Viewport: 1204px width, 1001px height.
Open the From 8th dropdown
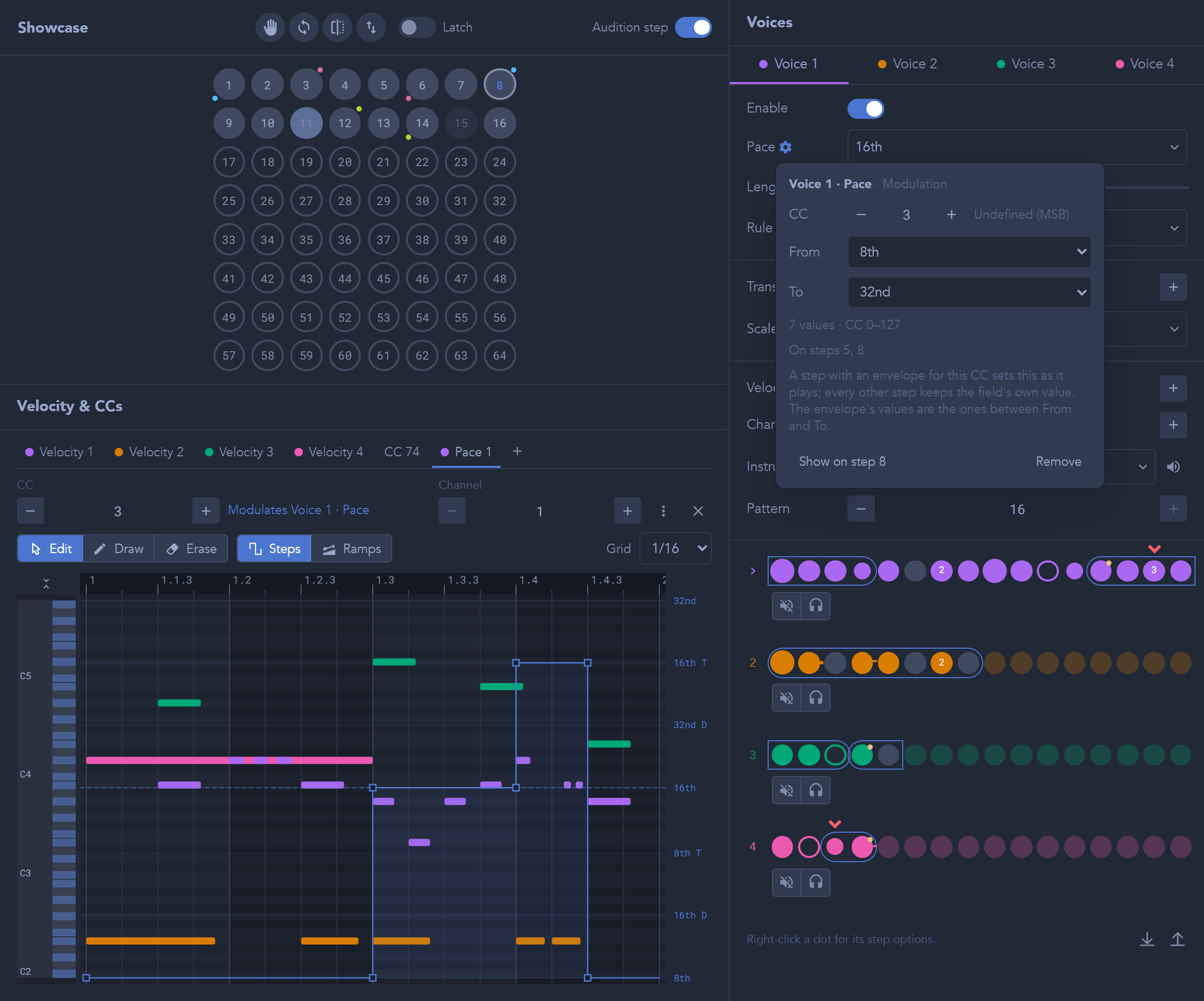click(x=969, y=252)
